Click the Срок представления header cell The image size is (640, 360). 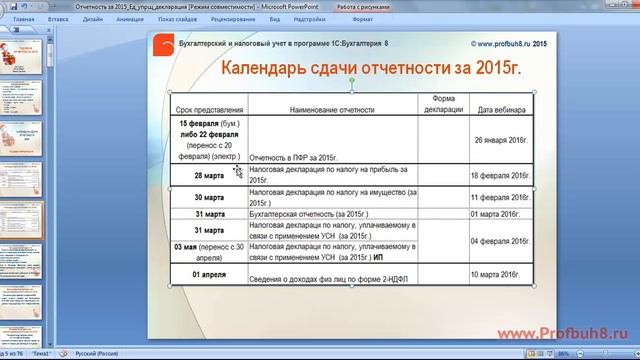tap(209, 104)
